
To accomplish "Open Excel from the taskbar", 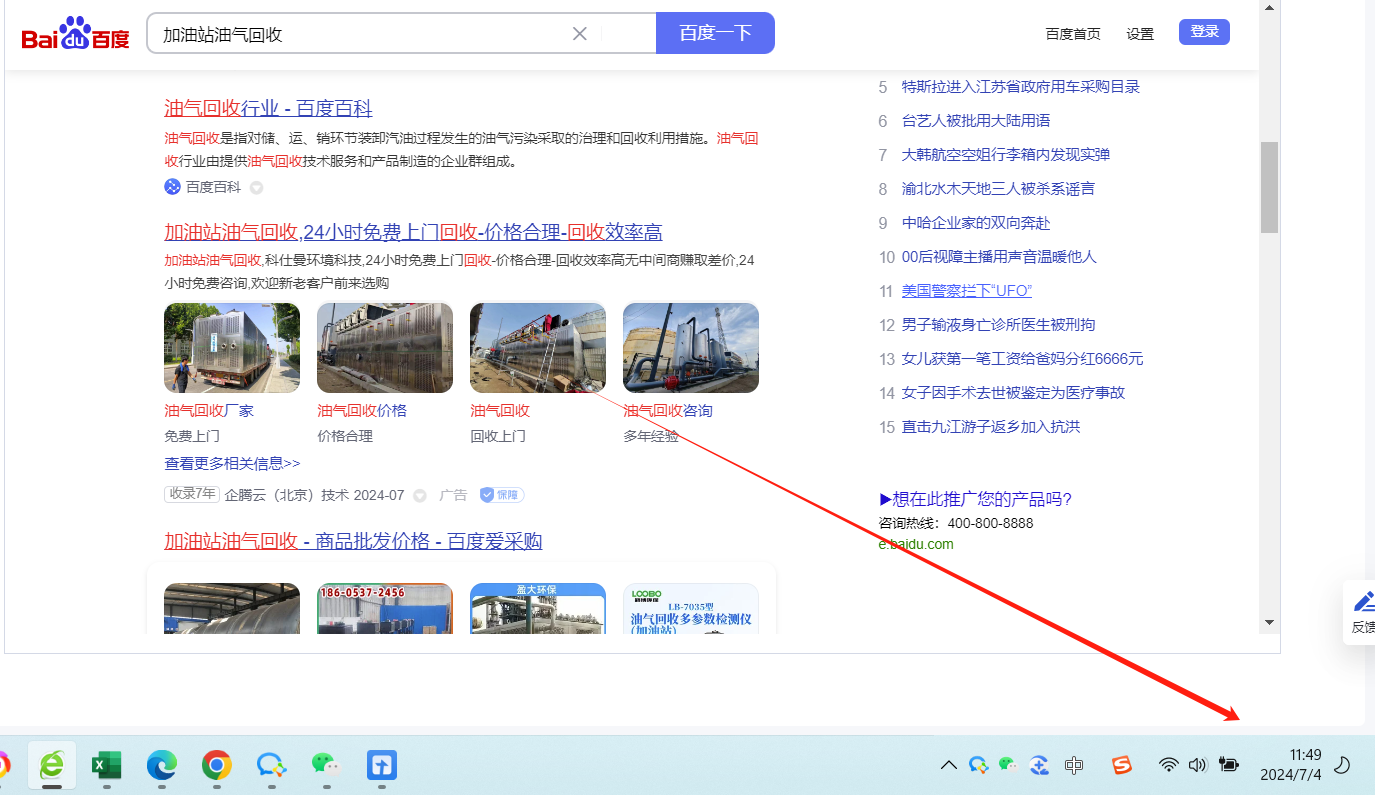I will pyautogui.click(x=106, y=765).
